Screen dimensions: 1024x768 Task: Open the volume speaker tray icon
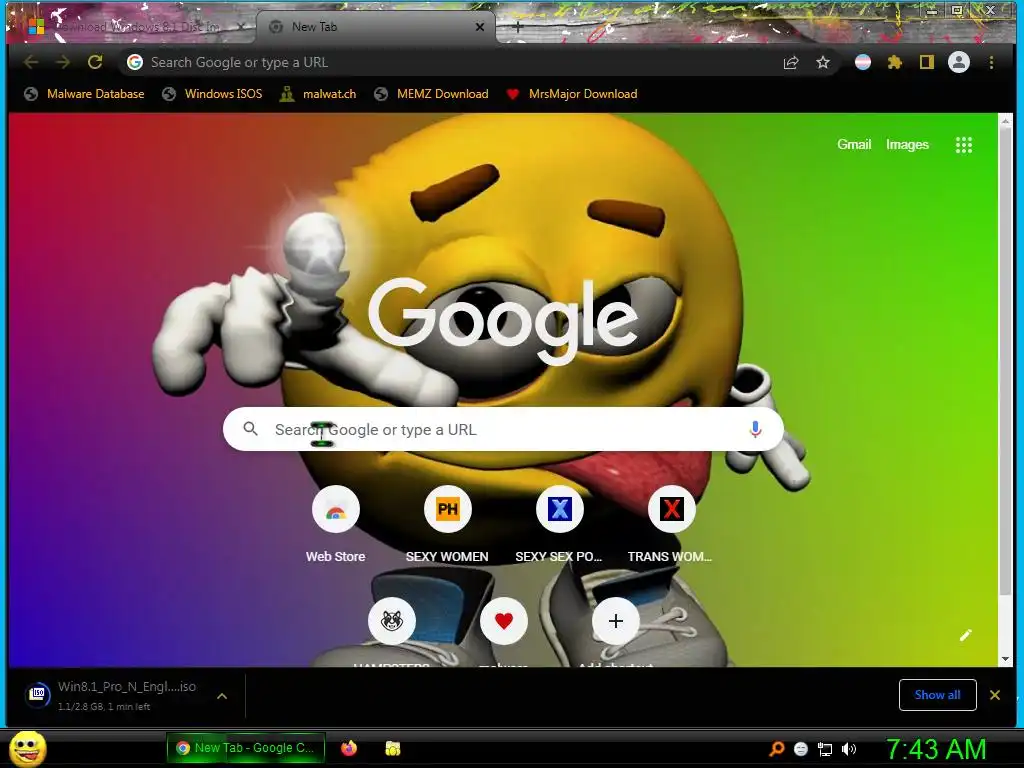pyautogui.click(x=848, y=749)
